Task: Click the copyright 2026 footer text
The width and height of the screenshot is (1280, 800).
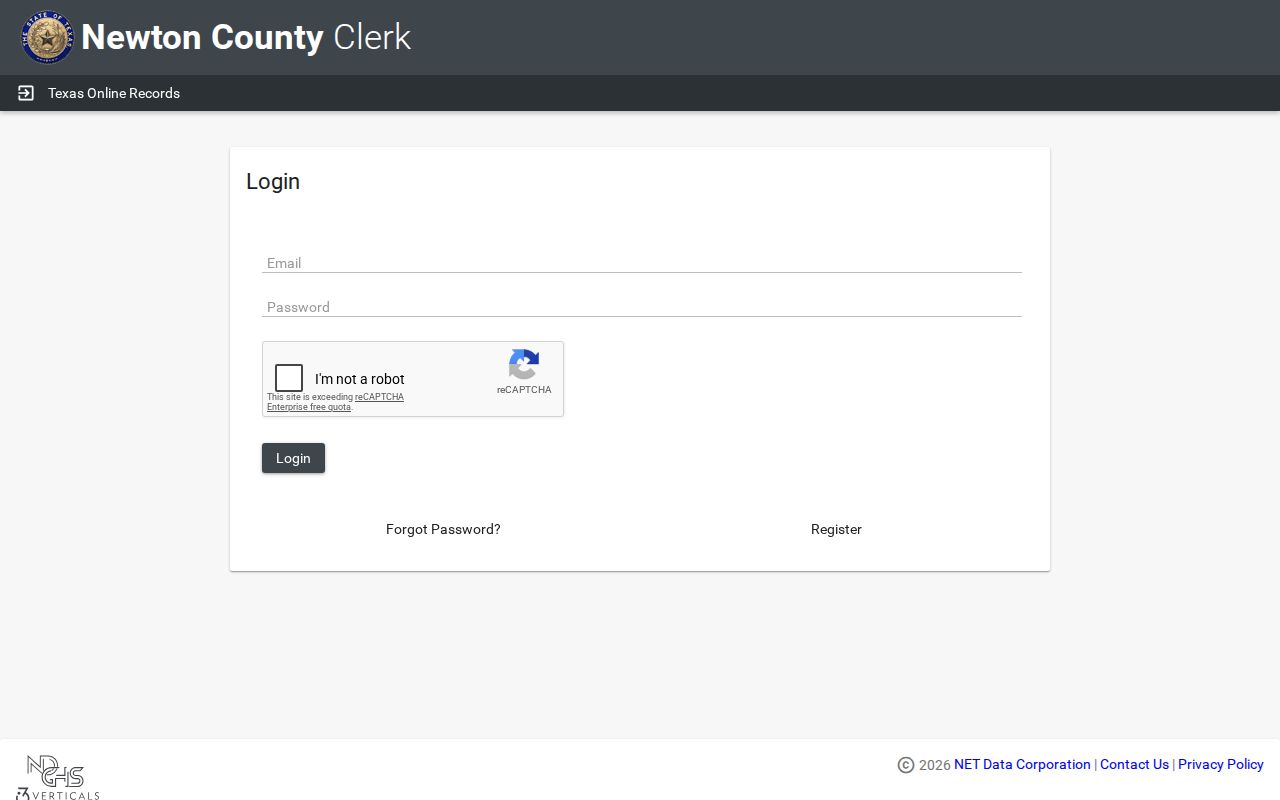Action: (x=924, y=765)
